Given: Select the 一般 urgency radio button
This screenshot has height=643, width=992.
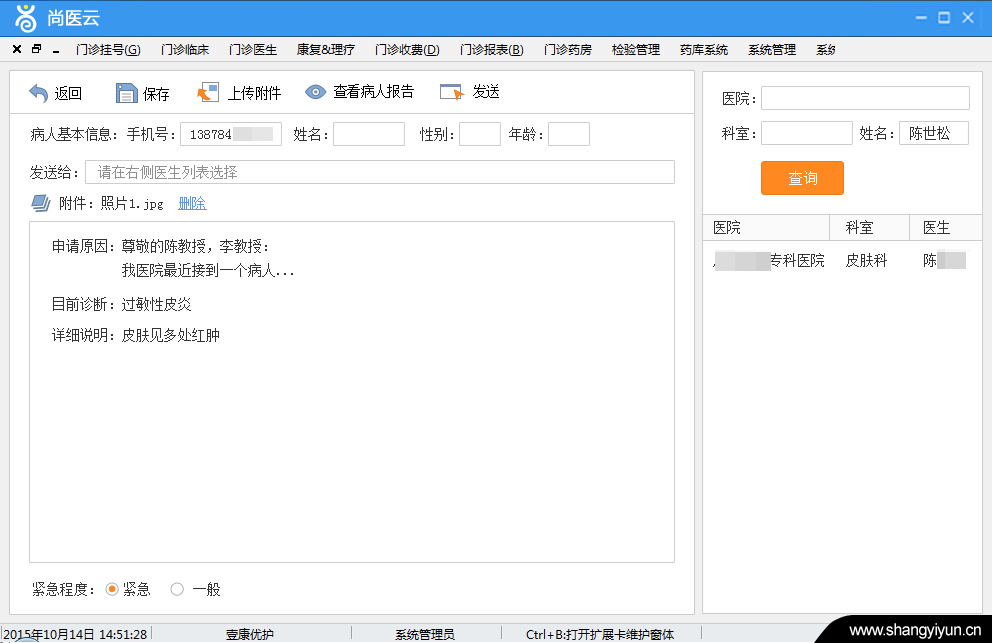Looking at the screenshot, I should (177, 589).
